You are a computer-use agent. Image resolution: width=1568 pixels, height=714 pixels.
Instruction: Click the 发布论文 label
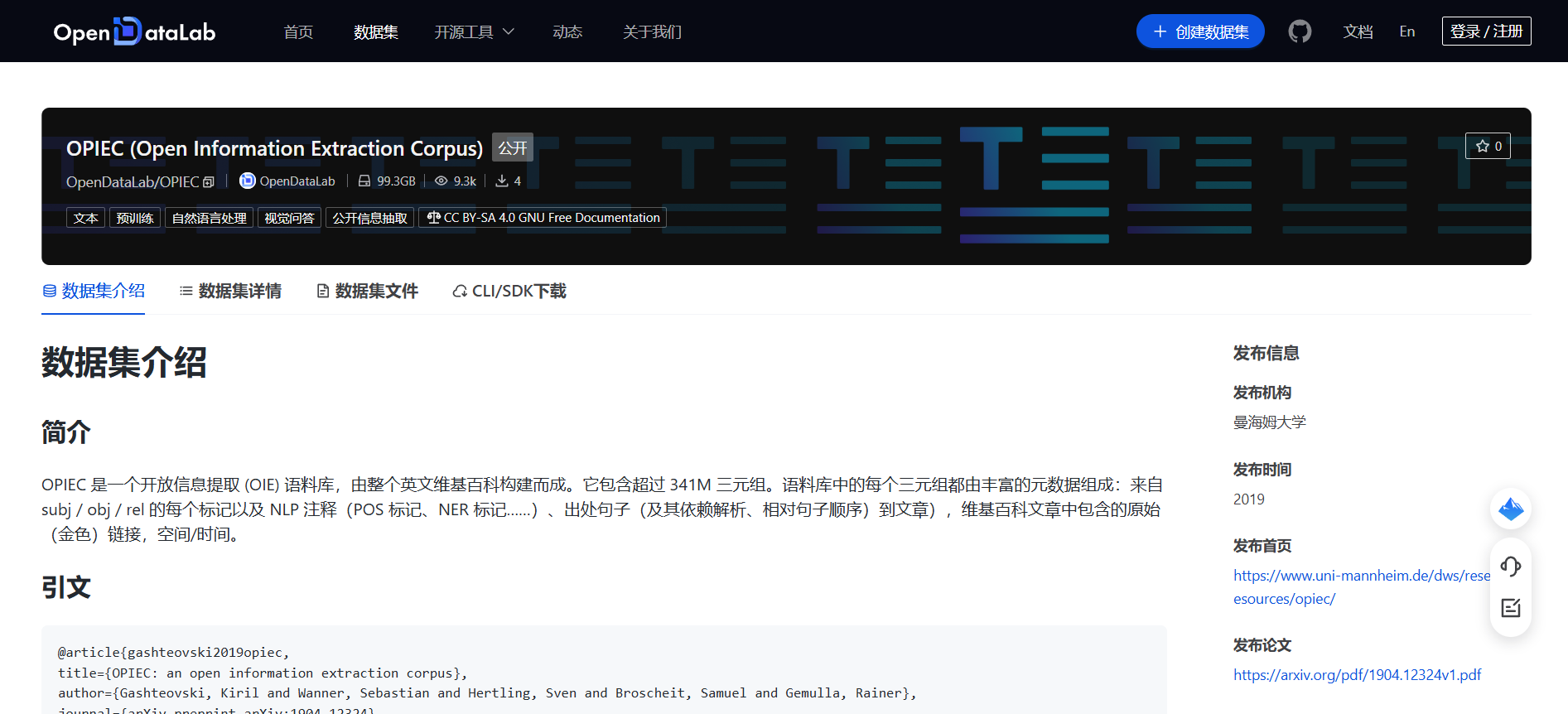(x=1262, y=644)
